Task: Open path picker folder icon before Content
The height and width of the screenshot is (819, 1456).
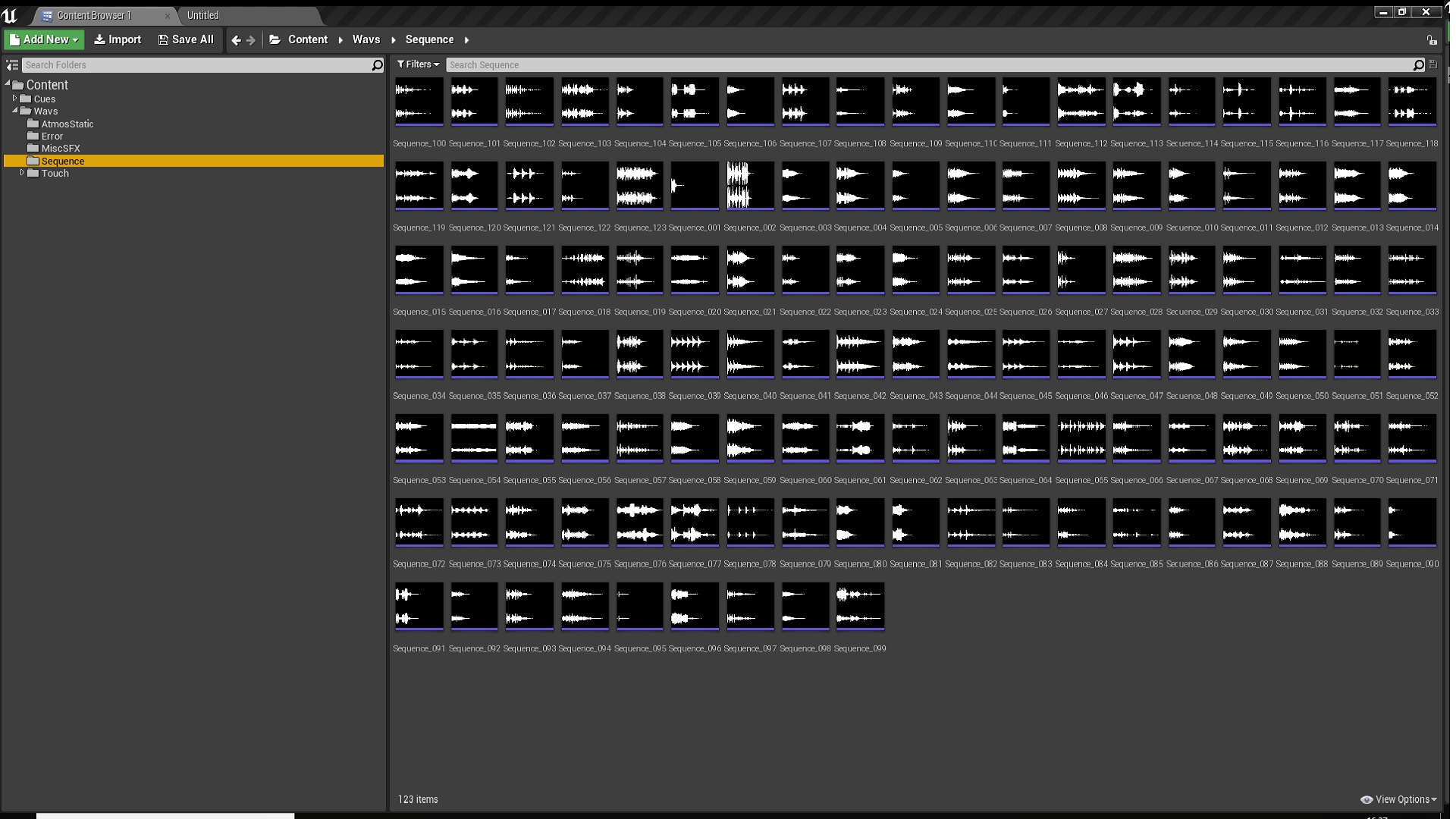Action: pyautogui.click(x=275, y=39)
